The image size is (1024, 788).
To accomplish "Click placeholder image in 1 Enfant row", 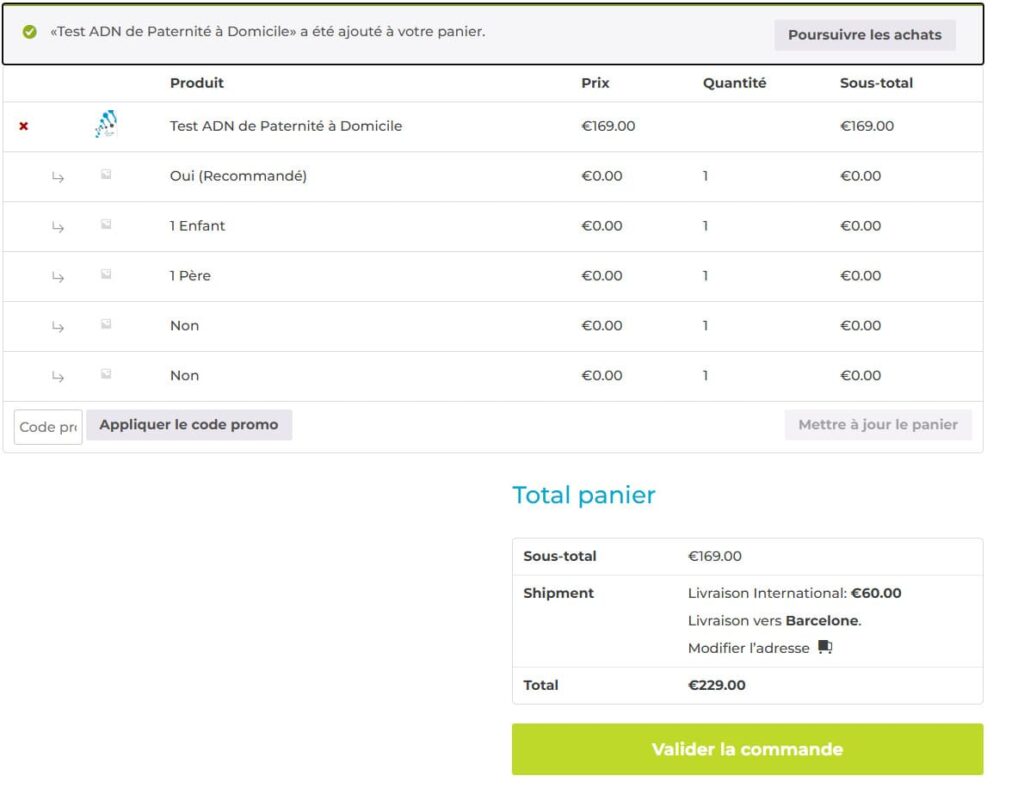I will (x=106, y=224).
